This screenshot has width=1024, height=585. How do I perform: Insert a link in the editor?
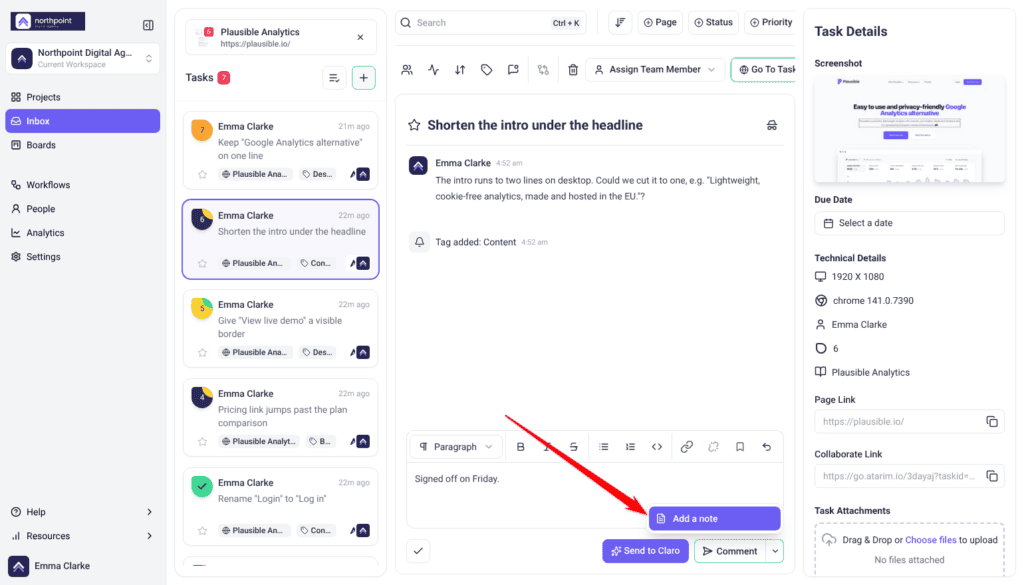(686, 447)
